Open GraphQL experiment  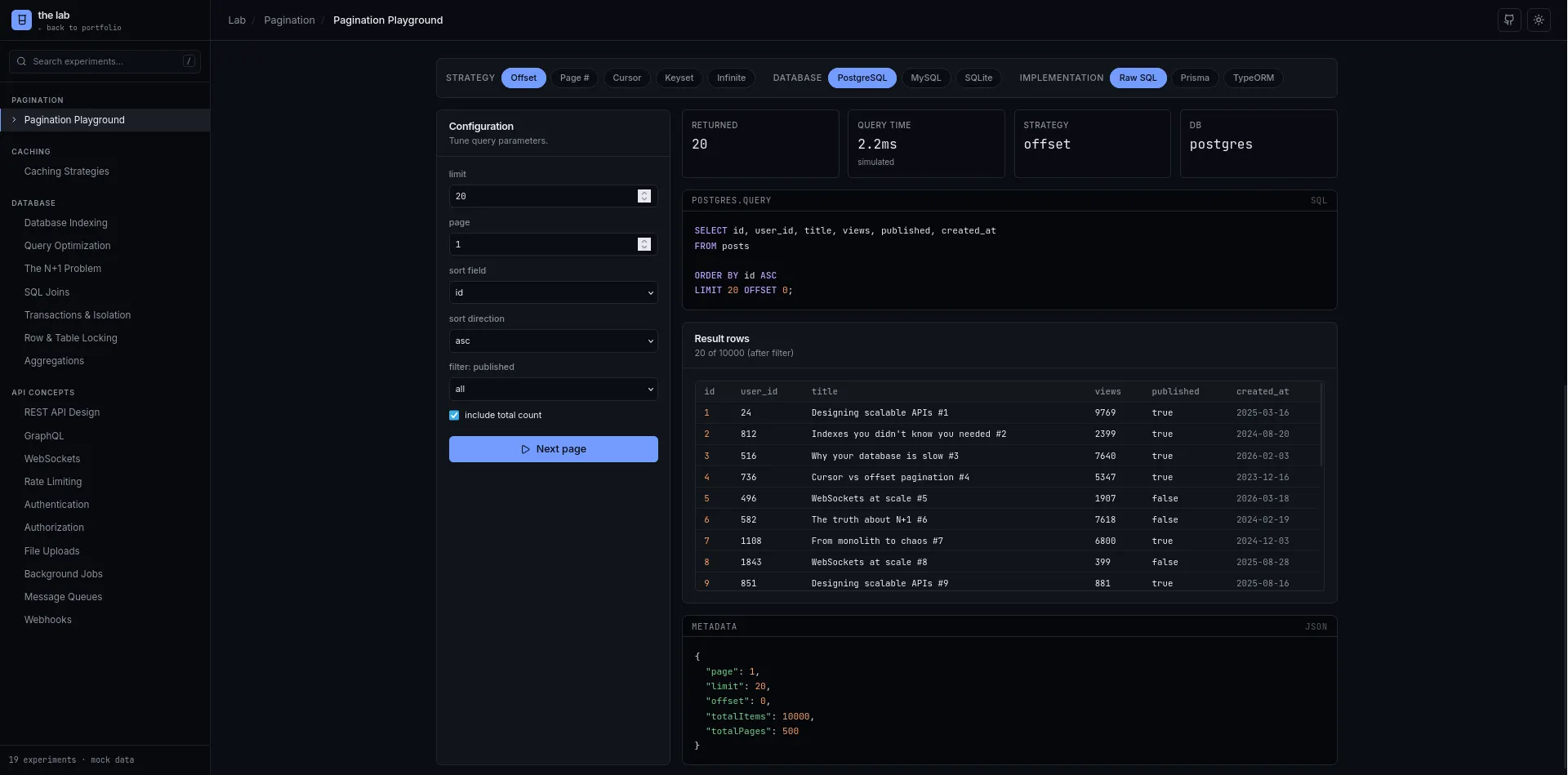pos(44,436)
